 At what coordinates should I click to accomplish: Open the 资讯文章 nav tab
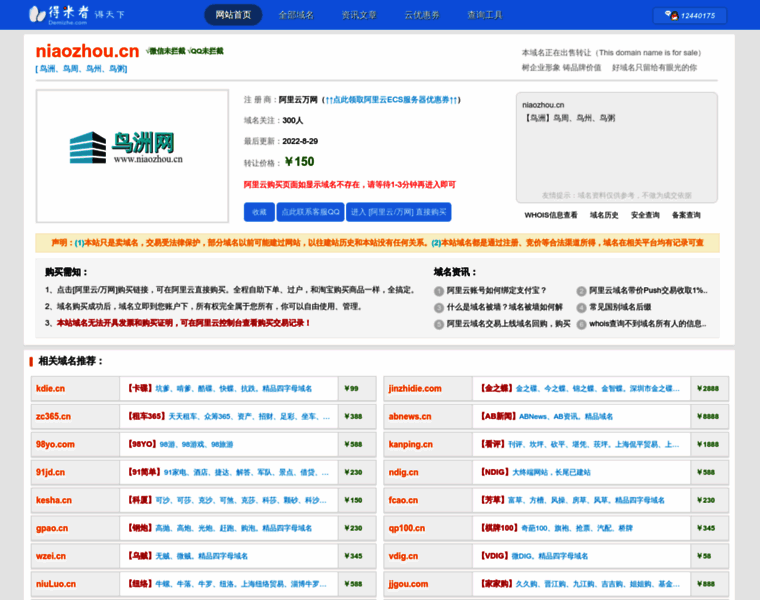click(359, 15)
